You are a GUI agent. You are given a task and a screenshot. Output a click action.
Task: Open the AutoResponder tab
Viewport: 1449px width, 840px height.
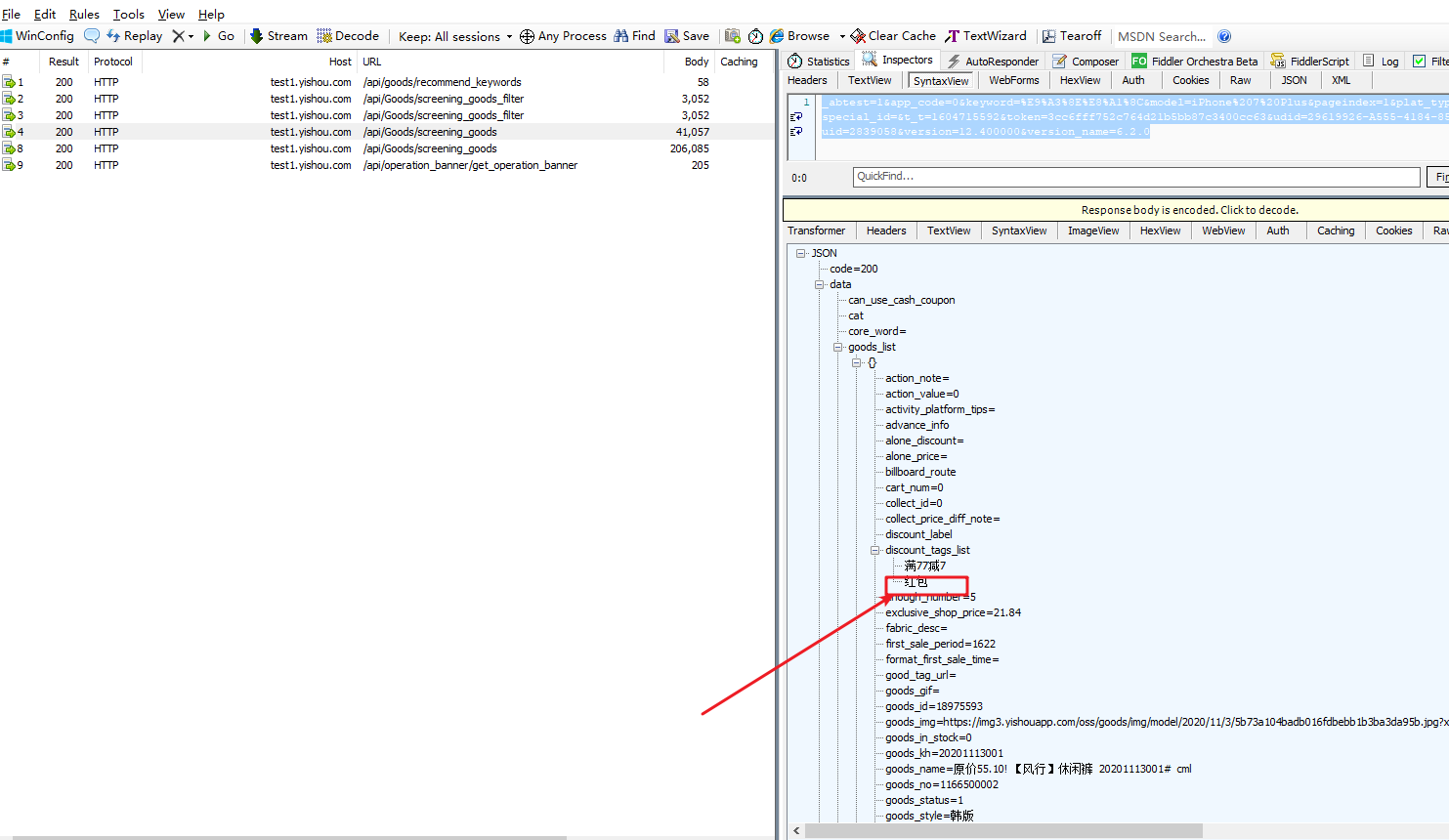click(993, 61)
